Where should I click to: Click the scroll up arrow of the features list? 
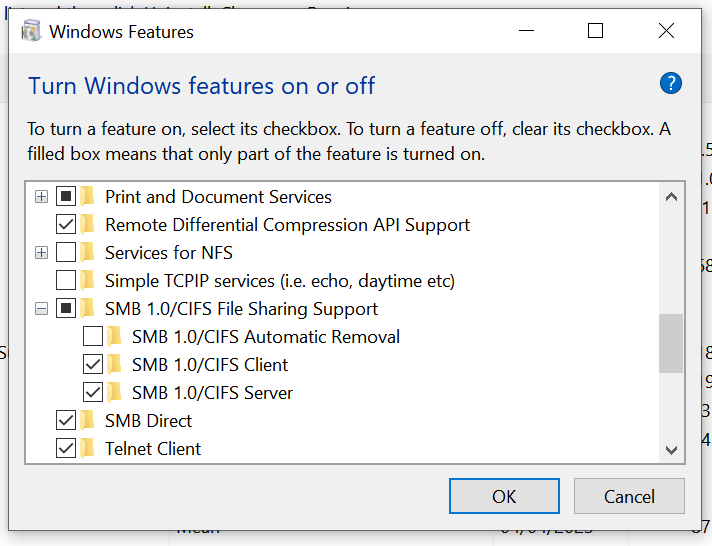671,197
